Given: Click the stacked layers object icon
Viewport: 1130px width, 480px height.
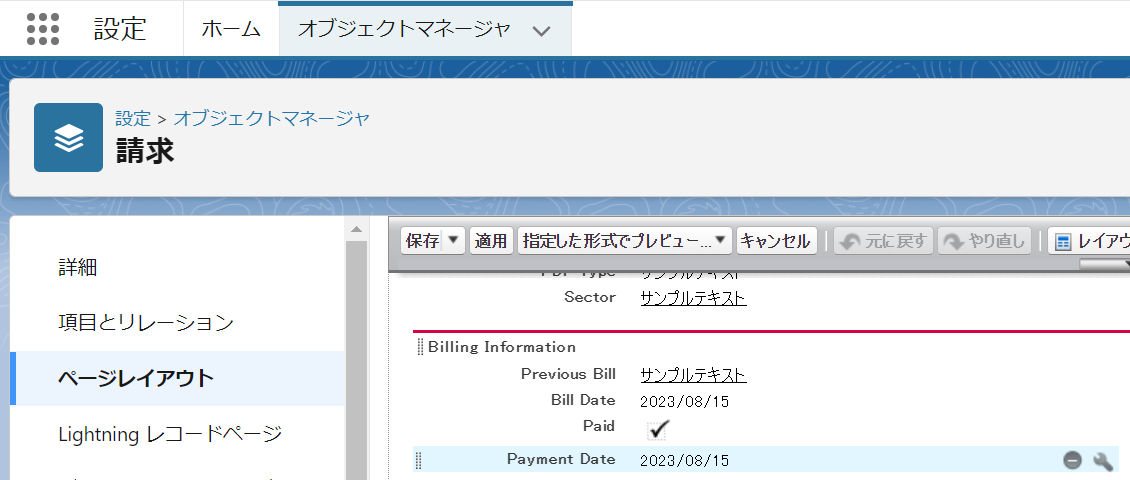Looking at the screenshot, I should (x=68, y=138).
